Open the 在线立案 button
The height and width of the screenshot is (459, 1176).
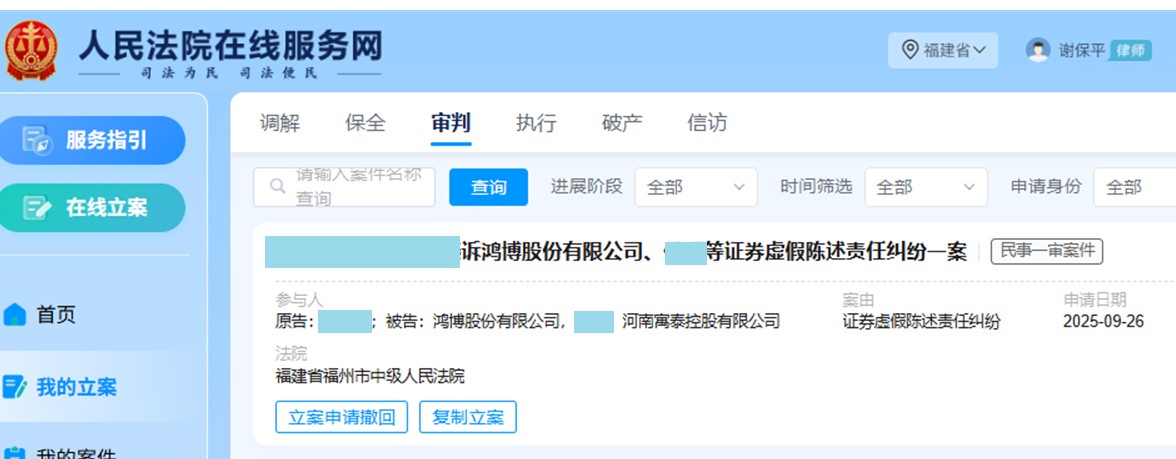tap(92, 208)
